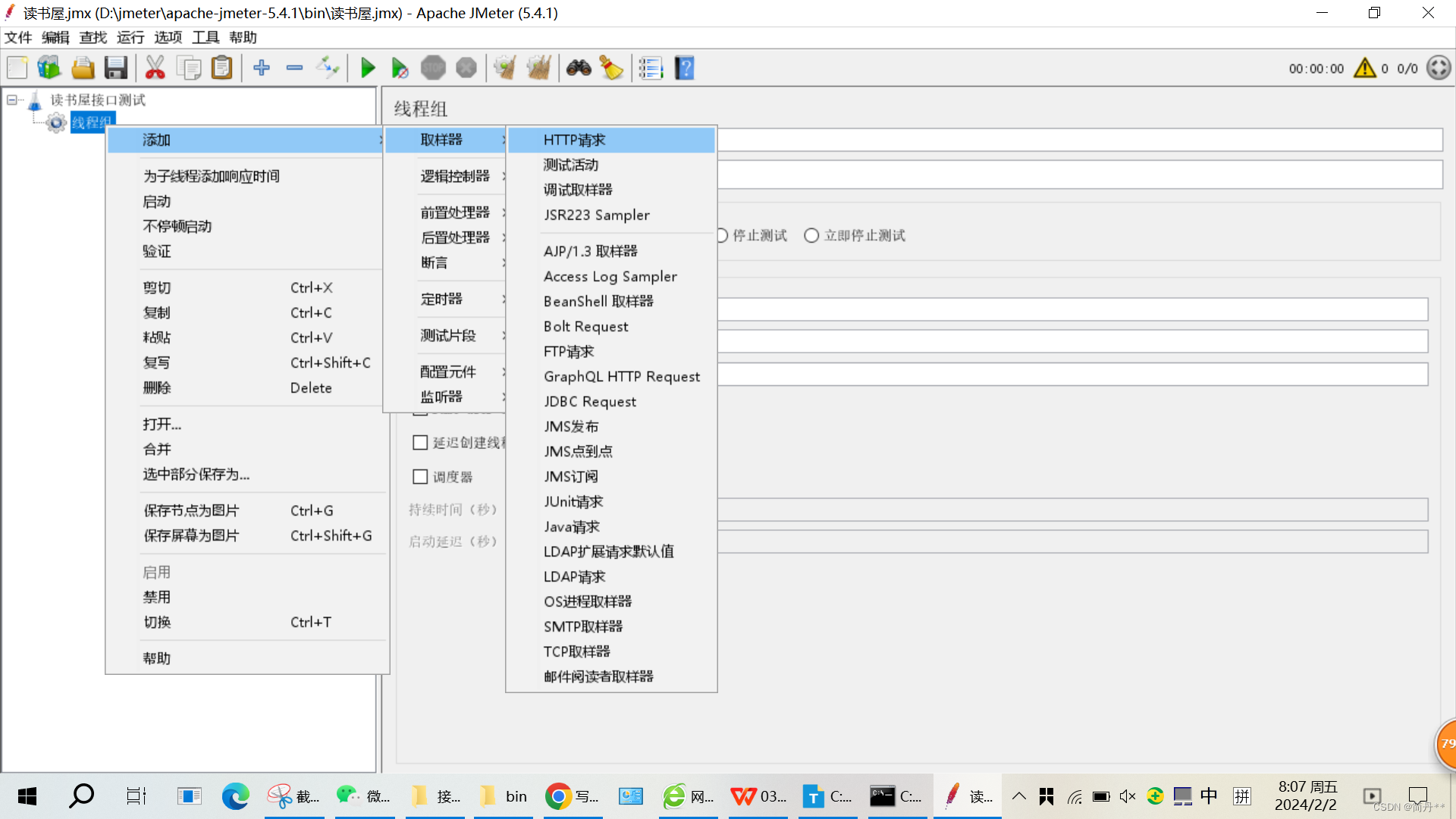This screenshot has height=819, width=1456.
Task: Click the Cut scissors icon
Action: pos(155,68)
